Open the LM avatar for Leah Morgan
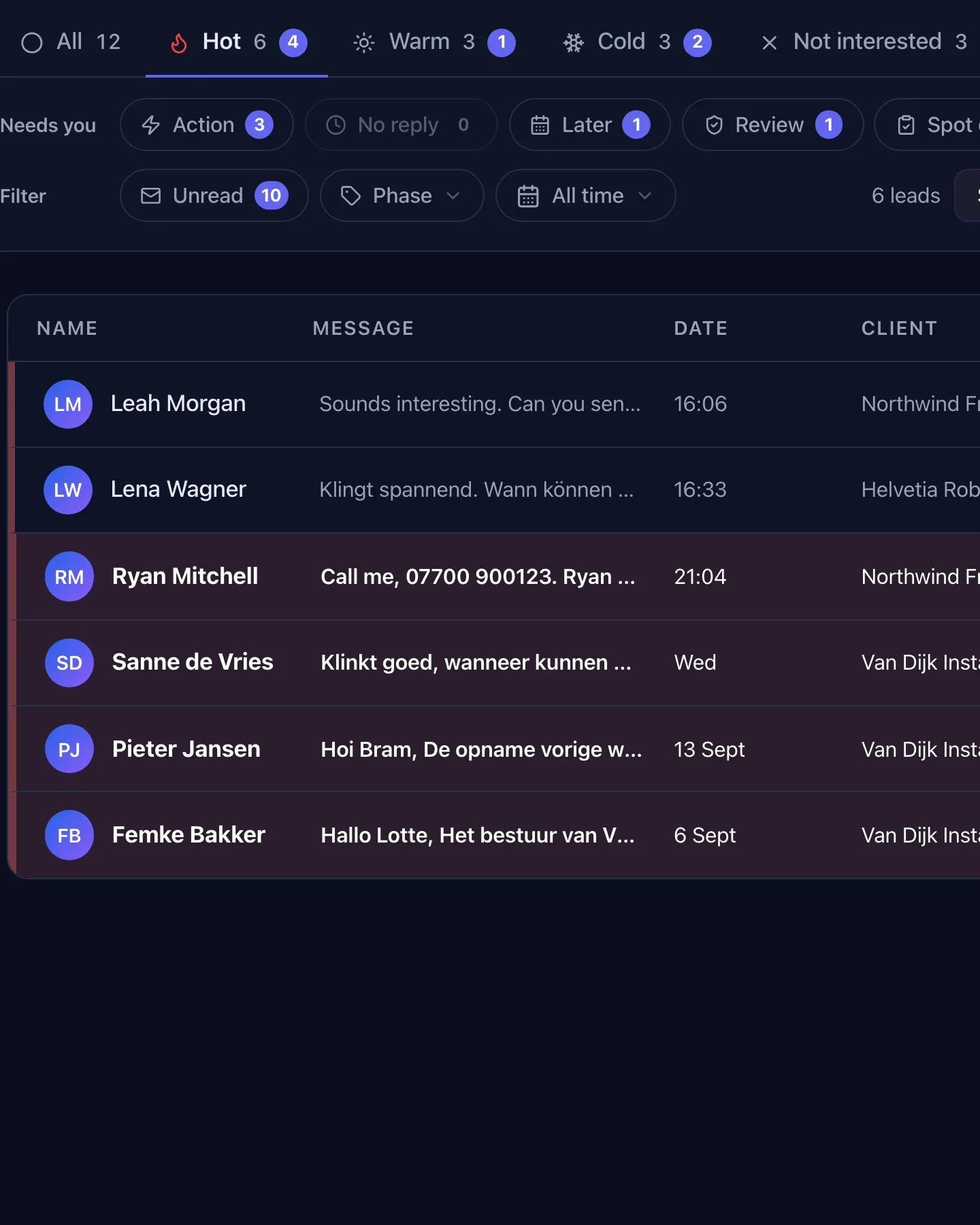 coord(68,404)
